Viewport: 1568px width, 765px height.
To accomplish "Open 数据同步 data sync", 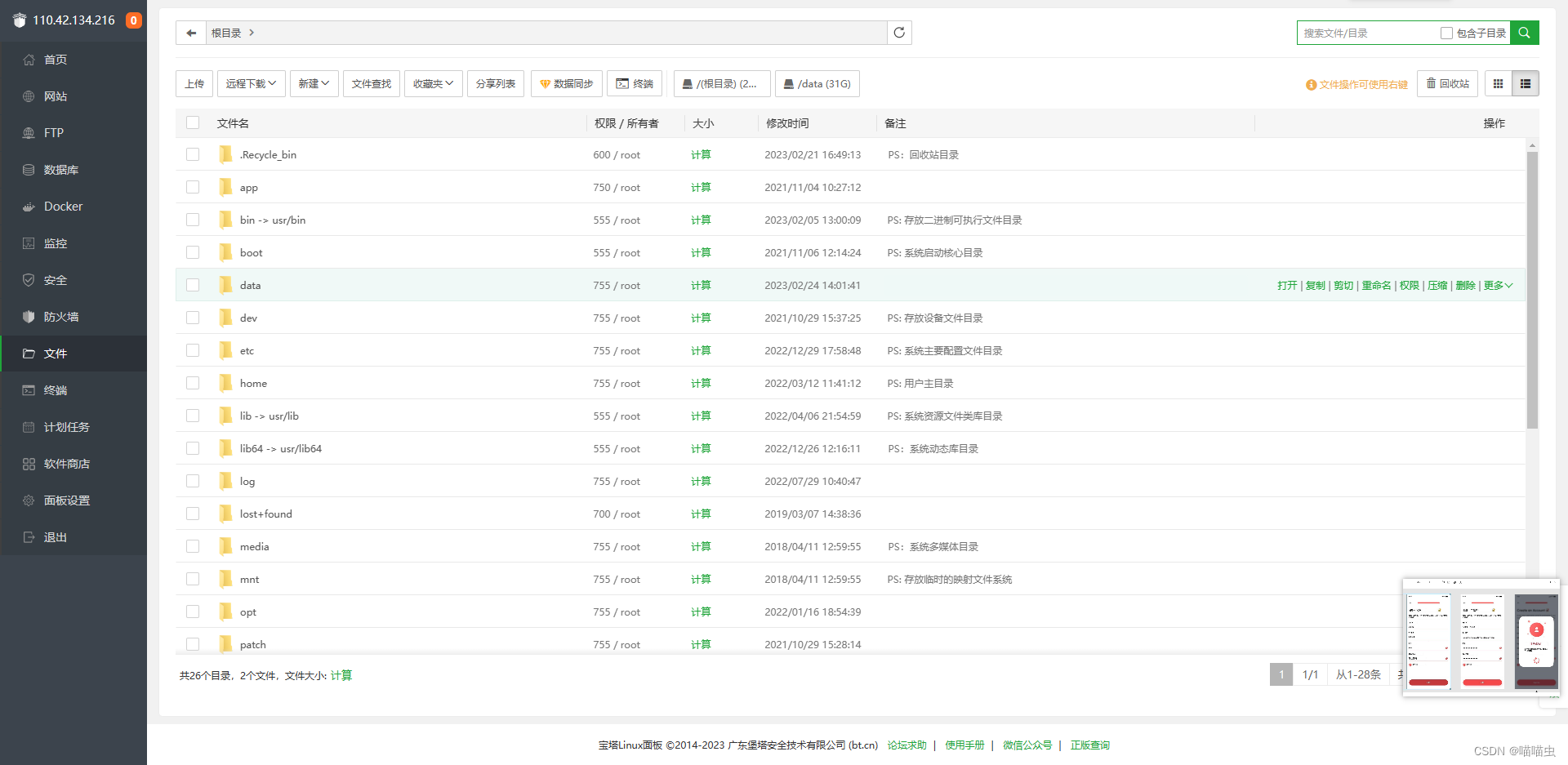I will pos(567,83).
